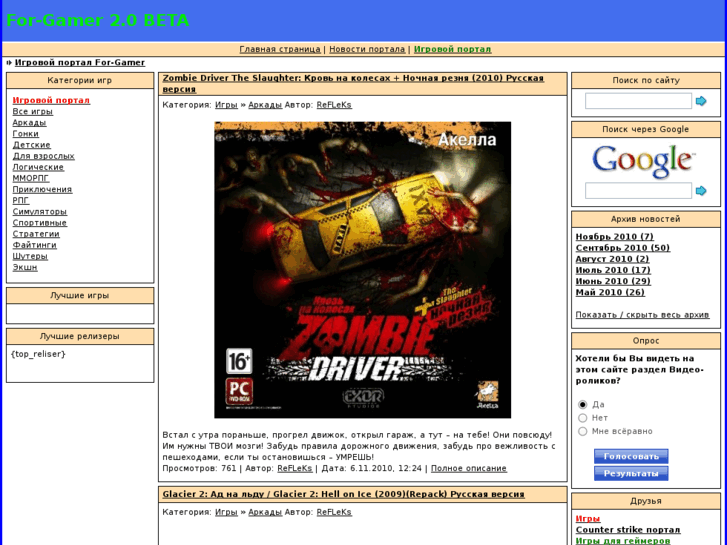The image size is (727, 545).
Task: Toggle 'Показать / скрыть весь архив'
Action: pos(642,315)
